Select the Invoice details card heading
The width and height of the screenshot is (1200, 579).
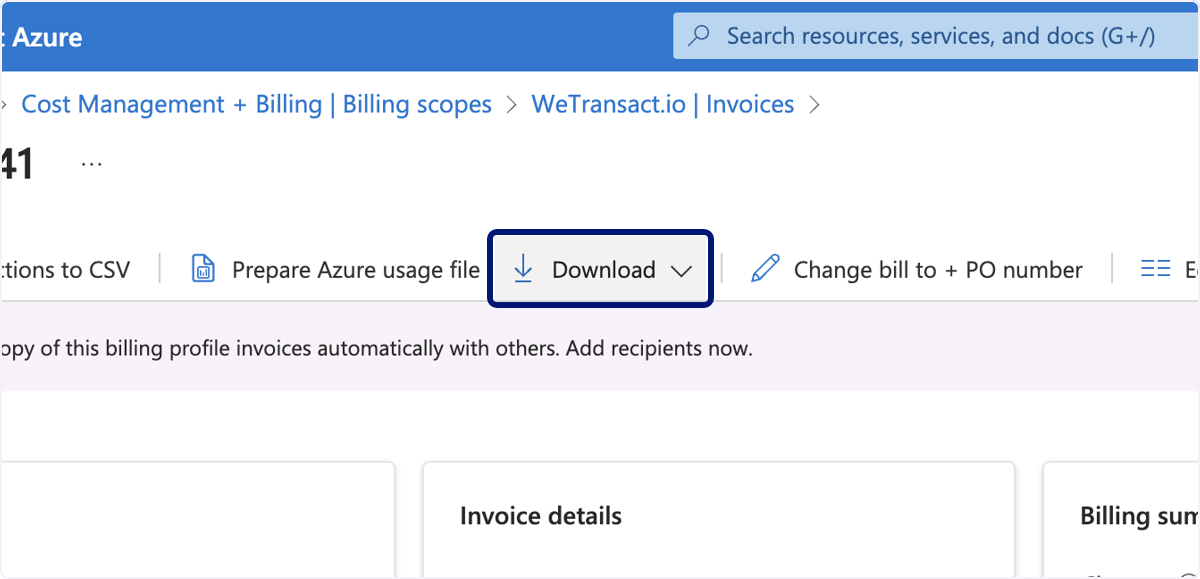pos(541,516)
